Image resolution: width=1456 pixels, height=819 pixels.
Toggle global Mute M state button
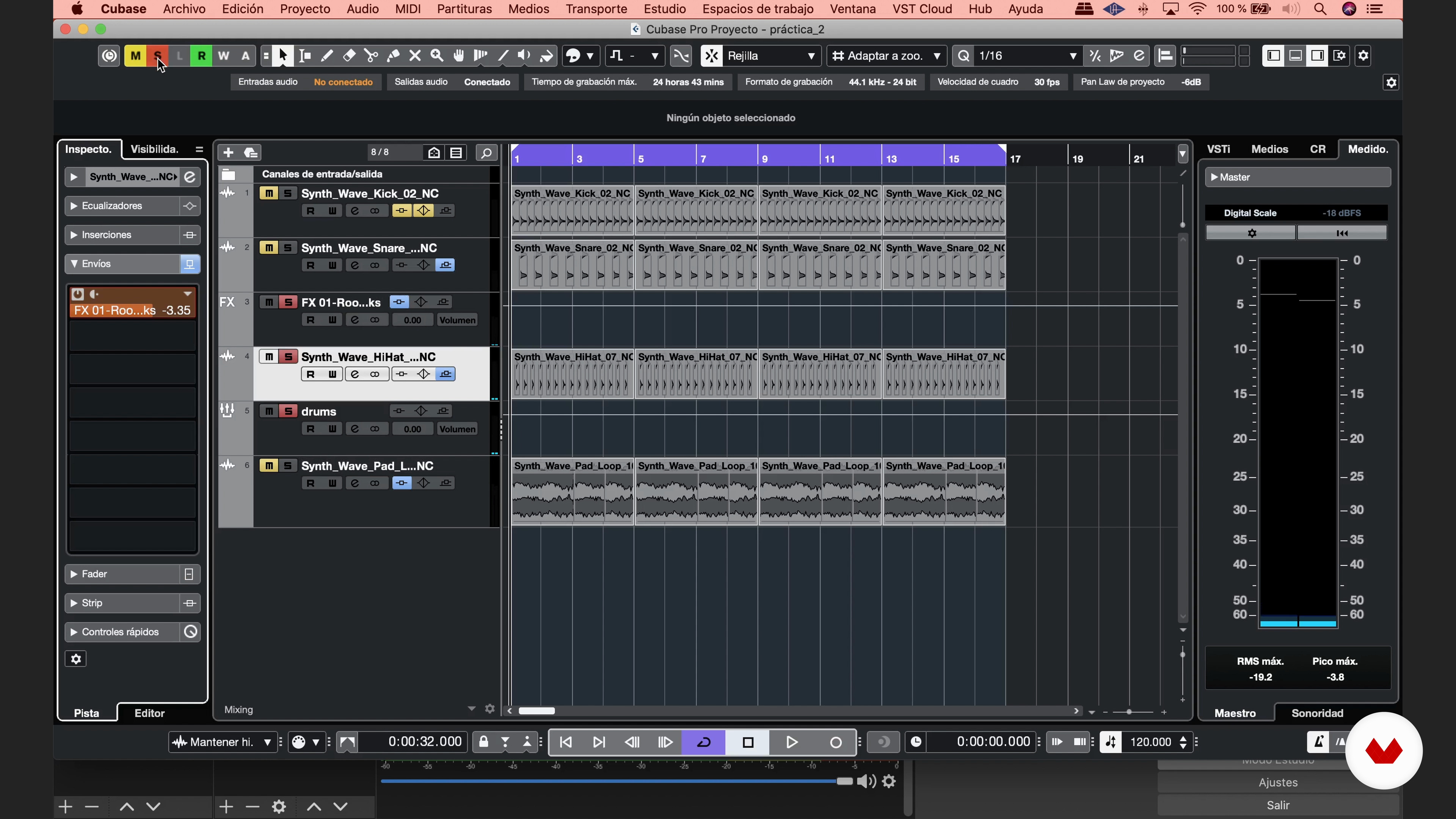point(135,55)
